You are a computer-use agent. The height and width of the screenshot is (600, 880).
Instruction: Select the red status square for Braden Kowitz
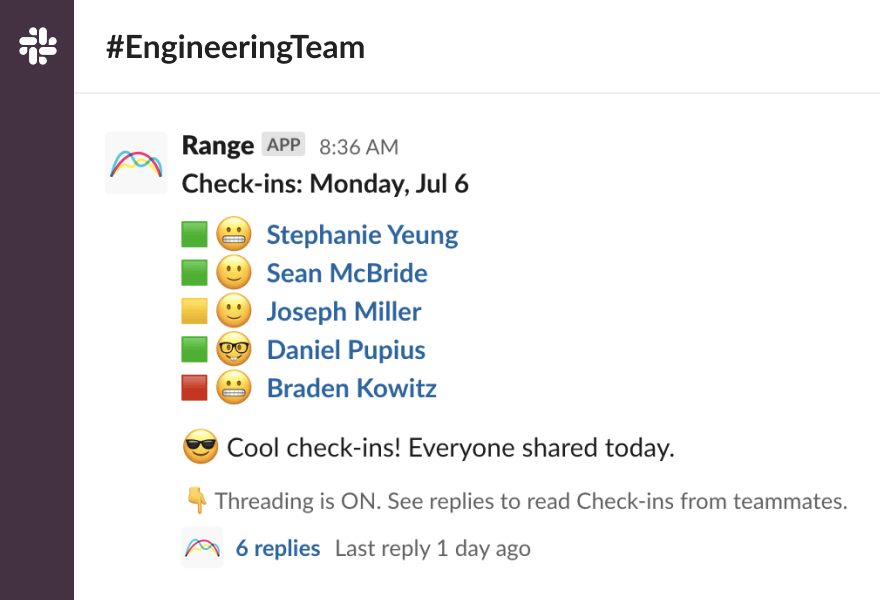tap(196, 387)
